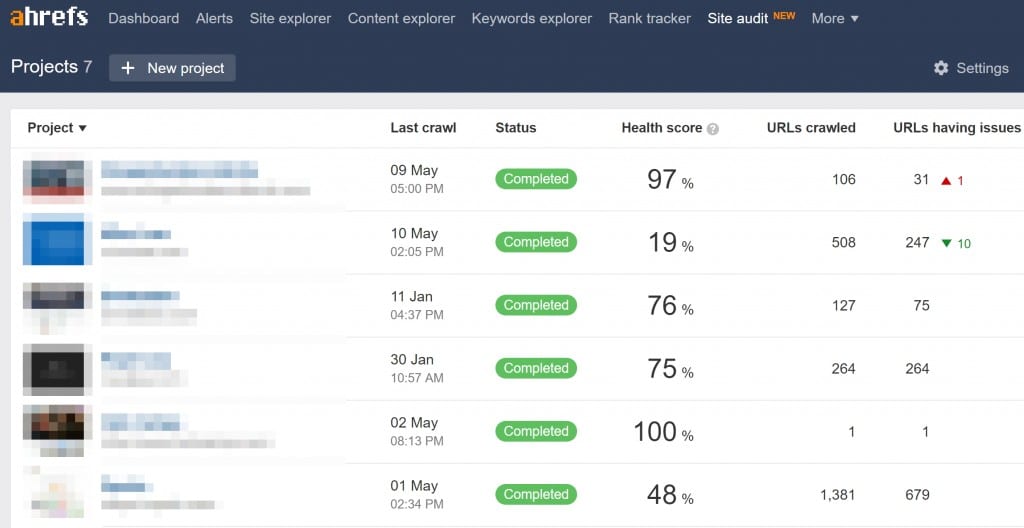The image size is (1024, 528).
Task: Click the 75 % health score
Action: tap(670, 369)
